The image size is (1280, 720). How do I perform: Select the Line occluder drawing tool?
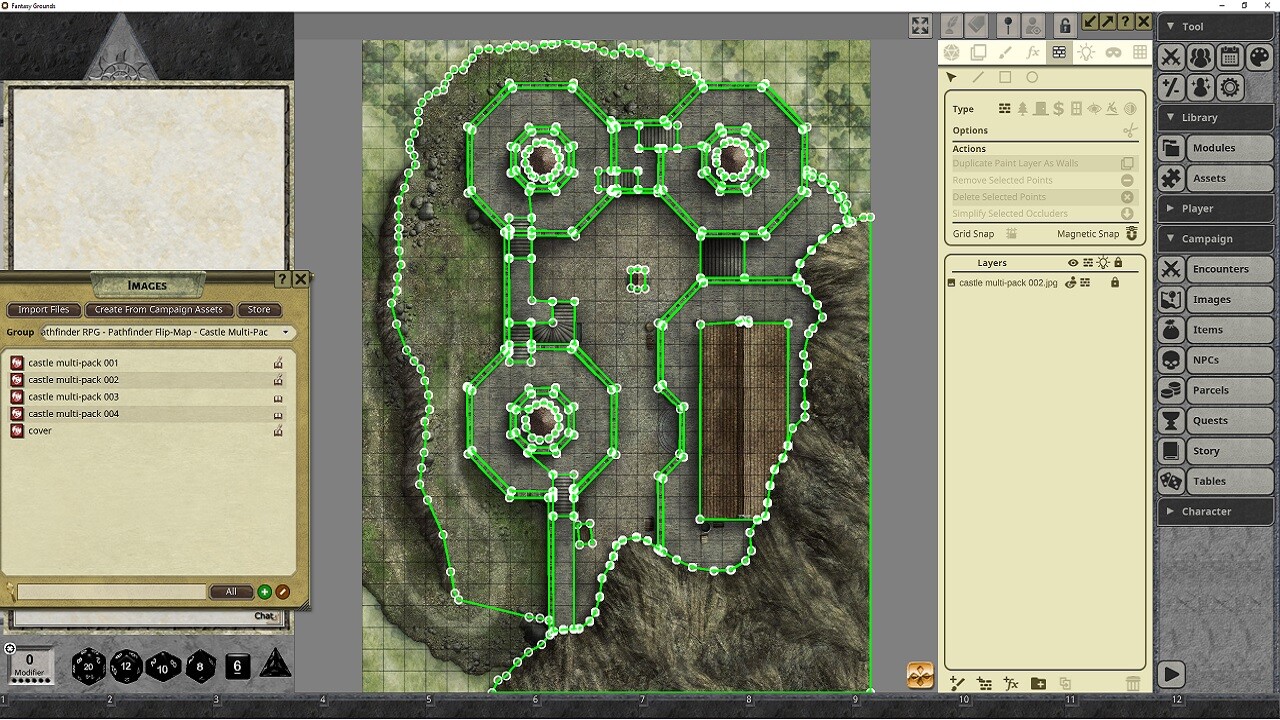coord(977,77)
